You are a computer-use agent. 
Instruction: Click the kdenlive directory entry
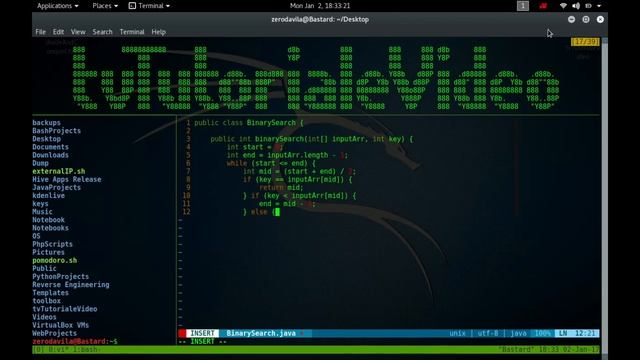[x=48, y=196]
